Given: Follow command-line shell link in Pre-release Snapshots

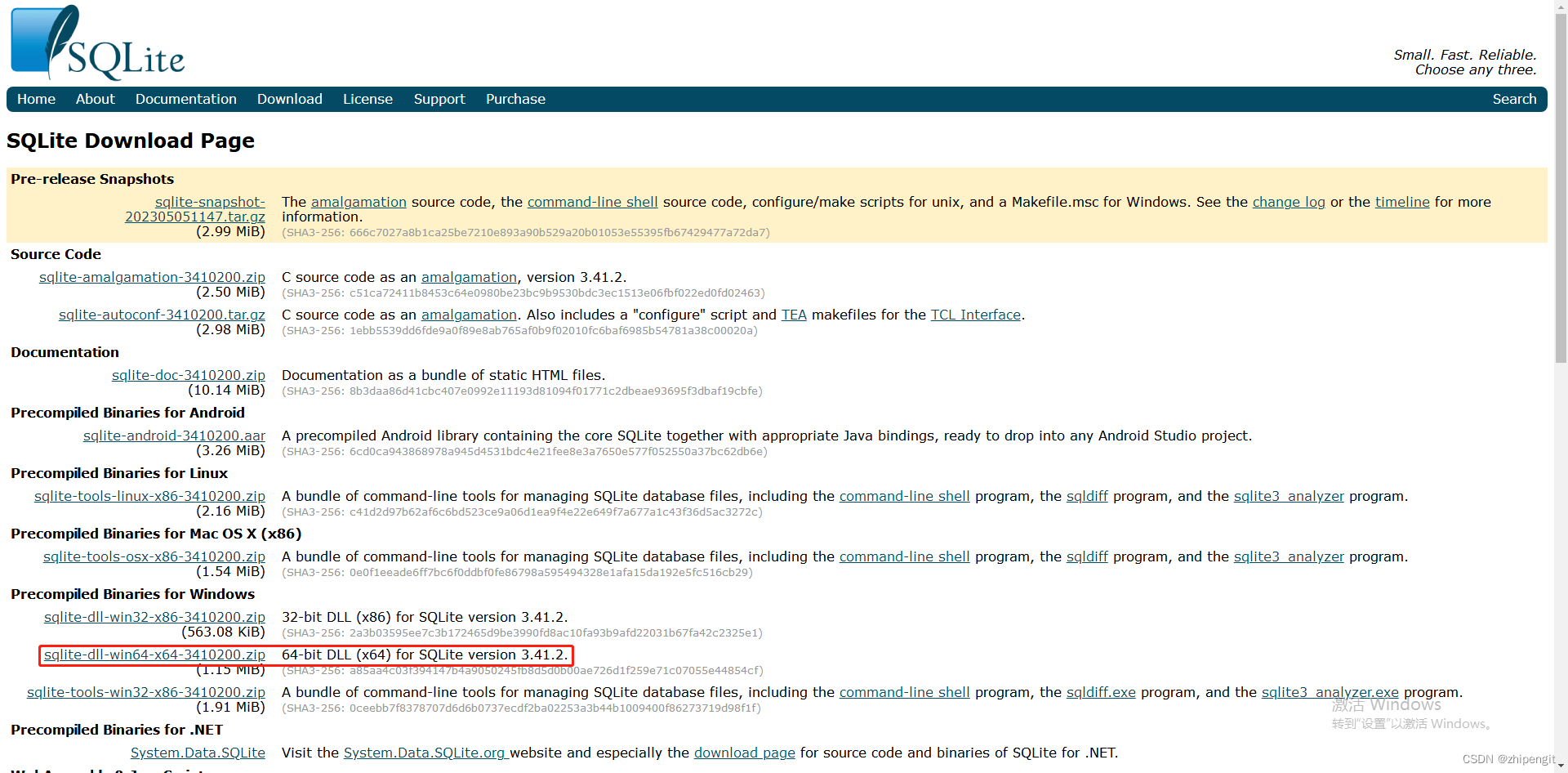Looking at the screenshot, I should tap(592, 202).
